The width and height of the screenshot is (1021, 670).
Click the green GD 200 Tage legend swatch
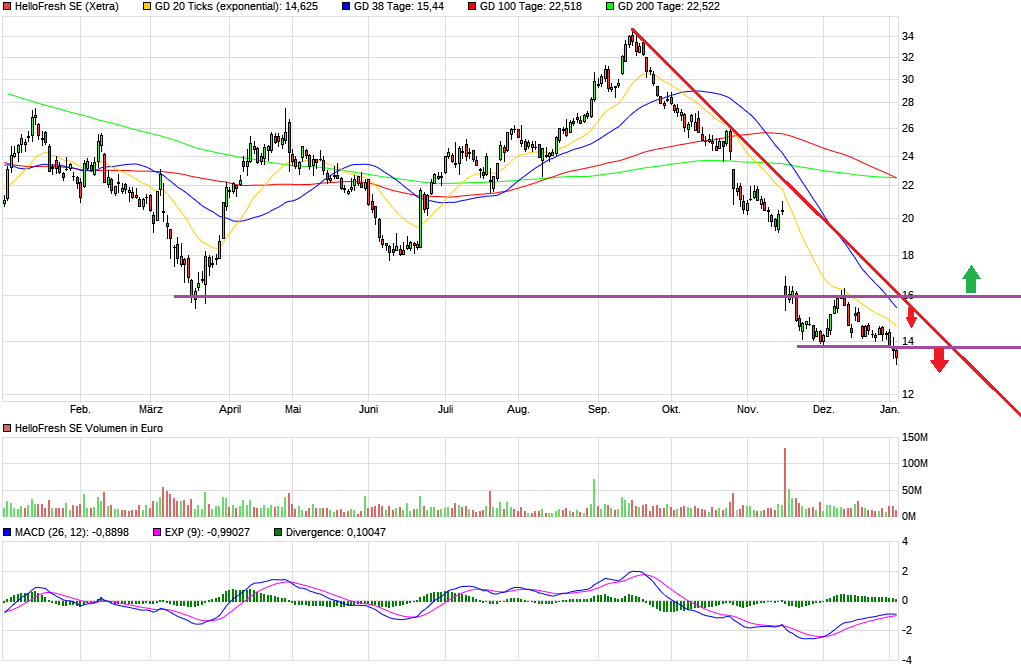[610, 7]
